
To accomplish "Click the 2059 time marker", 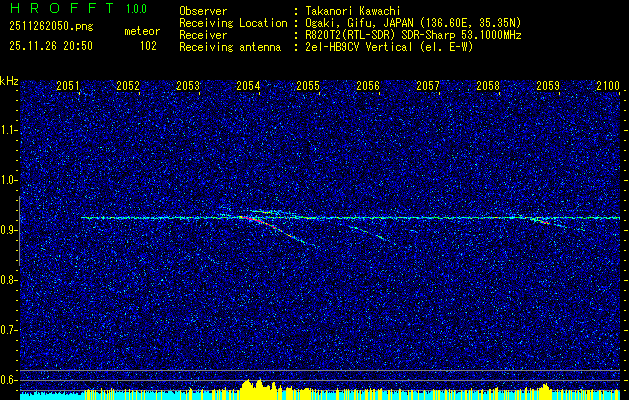I will click(x=548, y=86).
